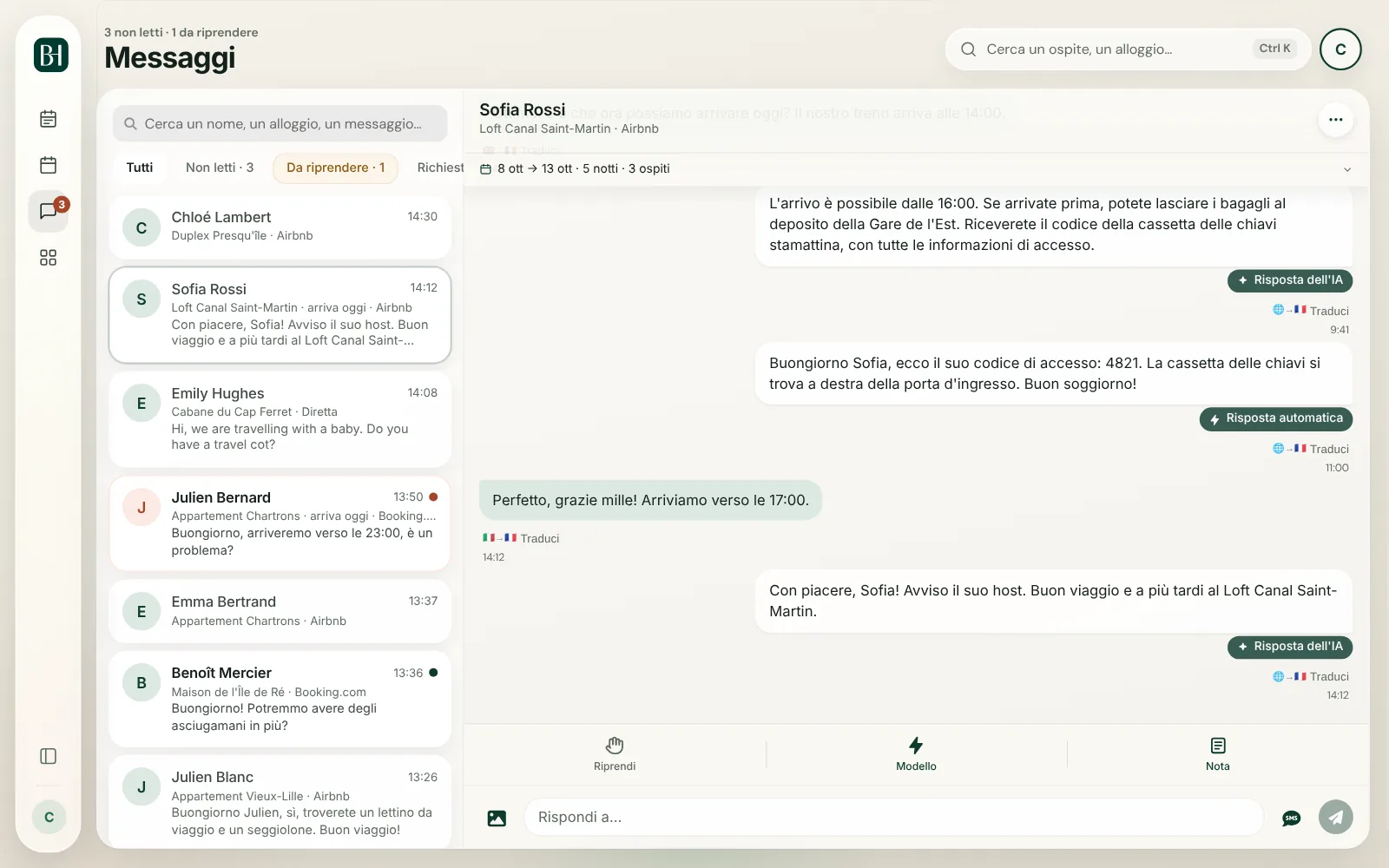Open Benoît Mercier's conversation
Image resolution: width=1389 pixels, height=868 pixels.
280,699
